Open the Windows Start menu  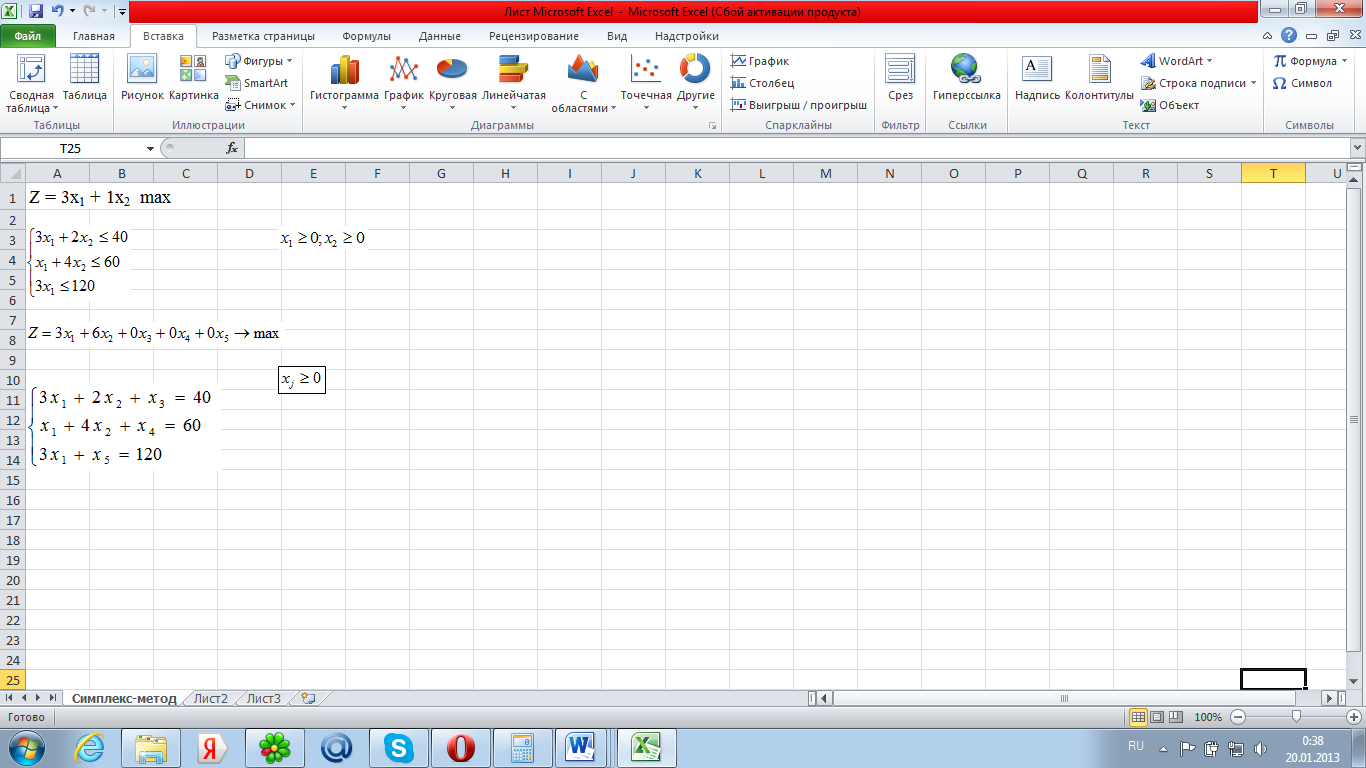pyautogui.click(x=25, y=747)
